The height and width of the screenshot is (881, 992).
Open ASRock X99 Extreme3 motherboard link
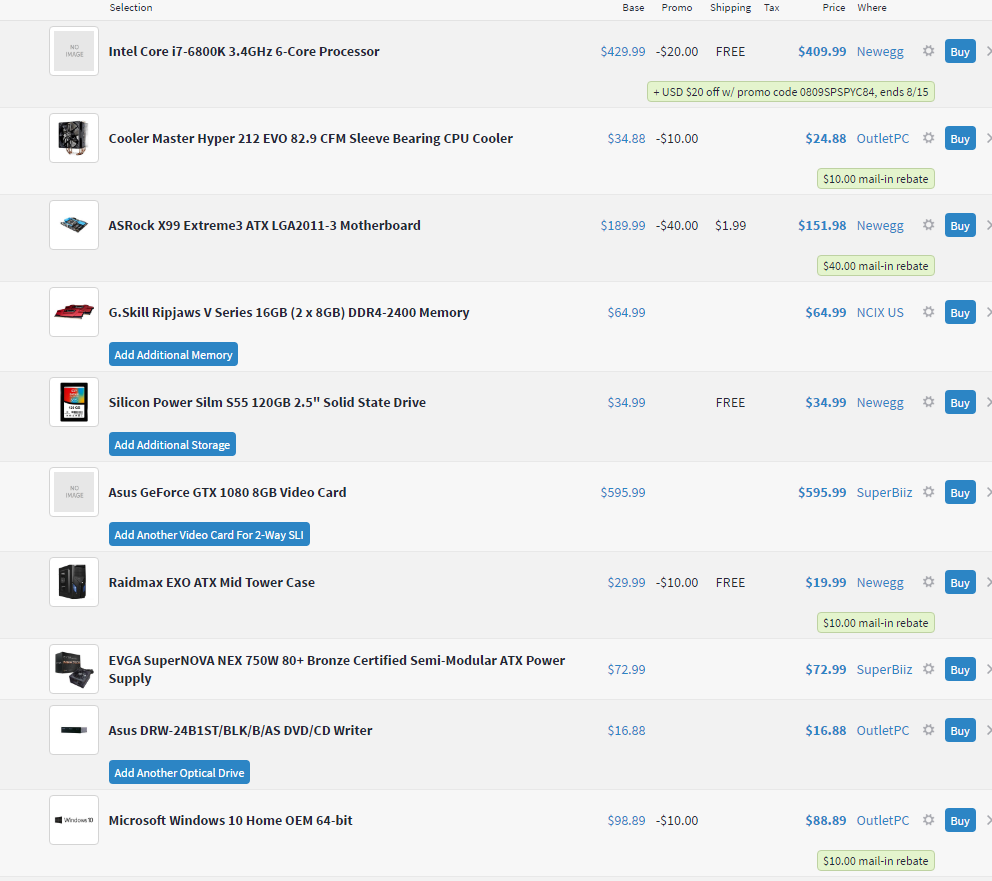tap(264, 225)
